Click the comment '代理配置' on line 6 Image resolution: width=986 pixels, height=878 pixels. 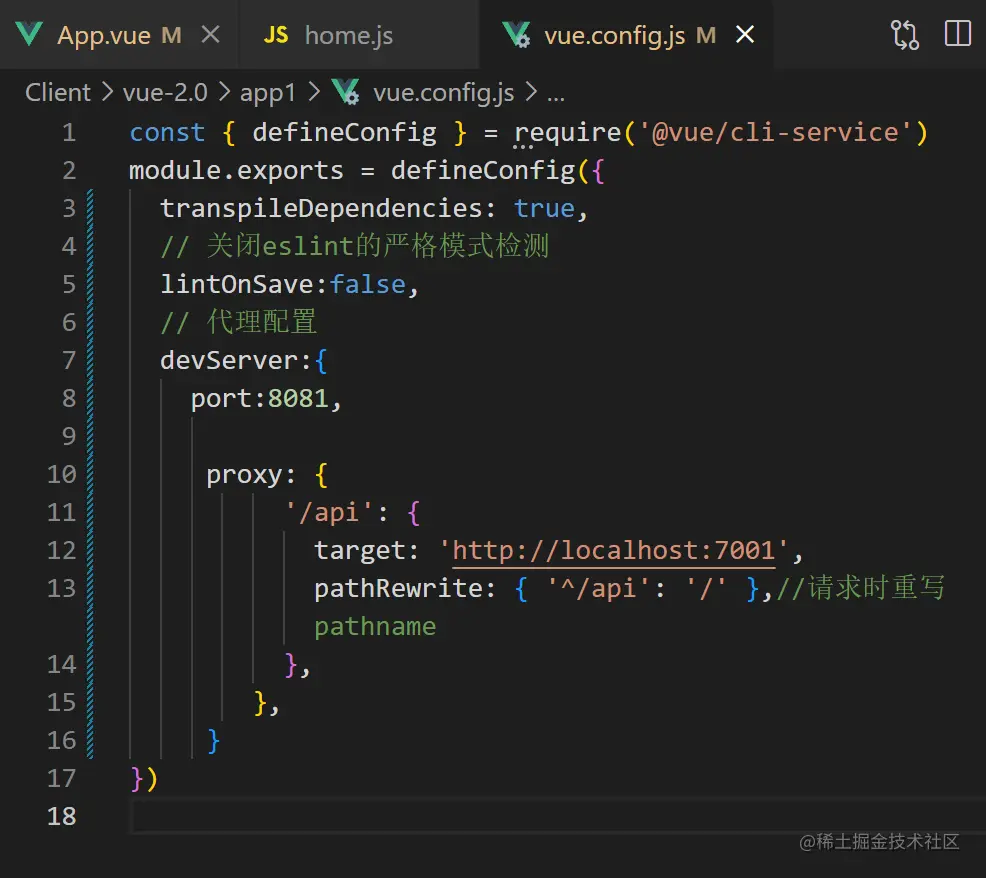click(262, 322)
